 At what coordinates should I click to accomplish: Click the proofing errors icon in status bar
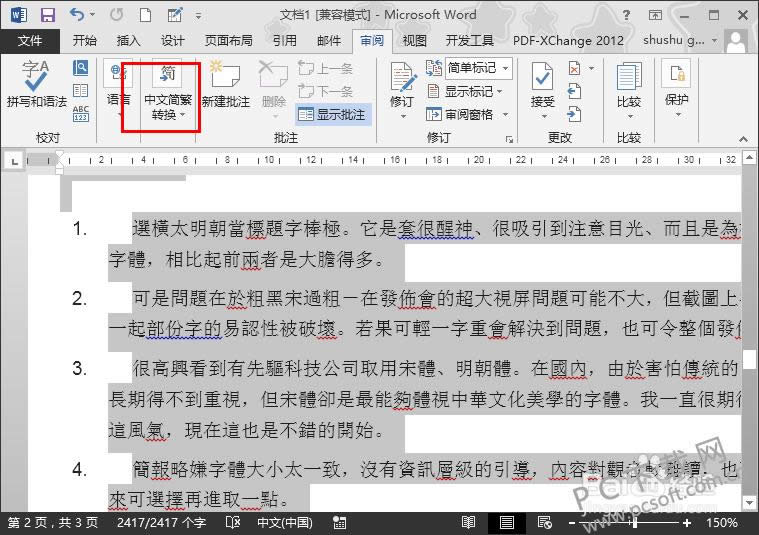point(233,523)
